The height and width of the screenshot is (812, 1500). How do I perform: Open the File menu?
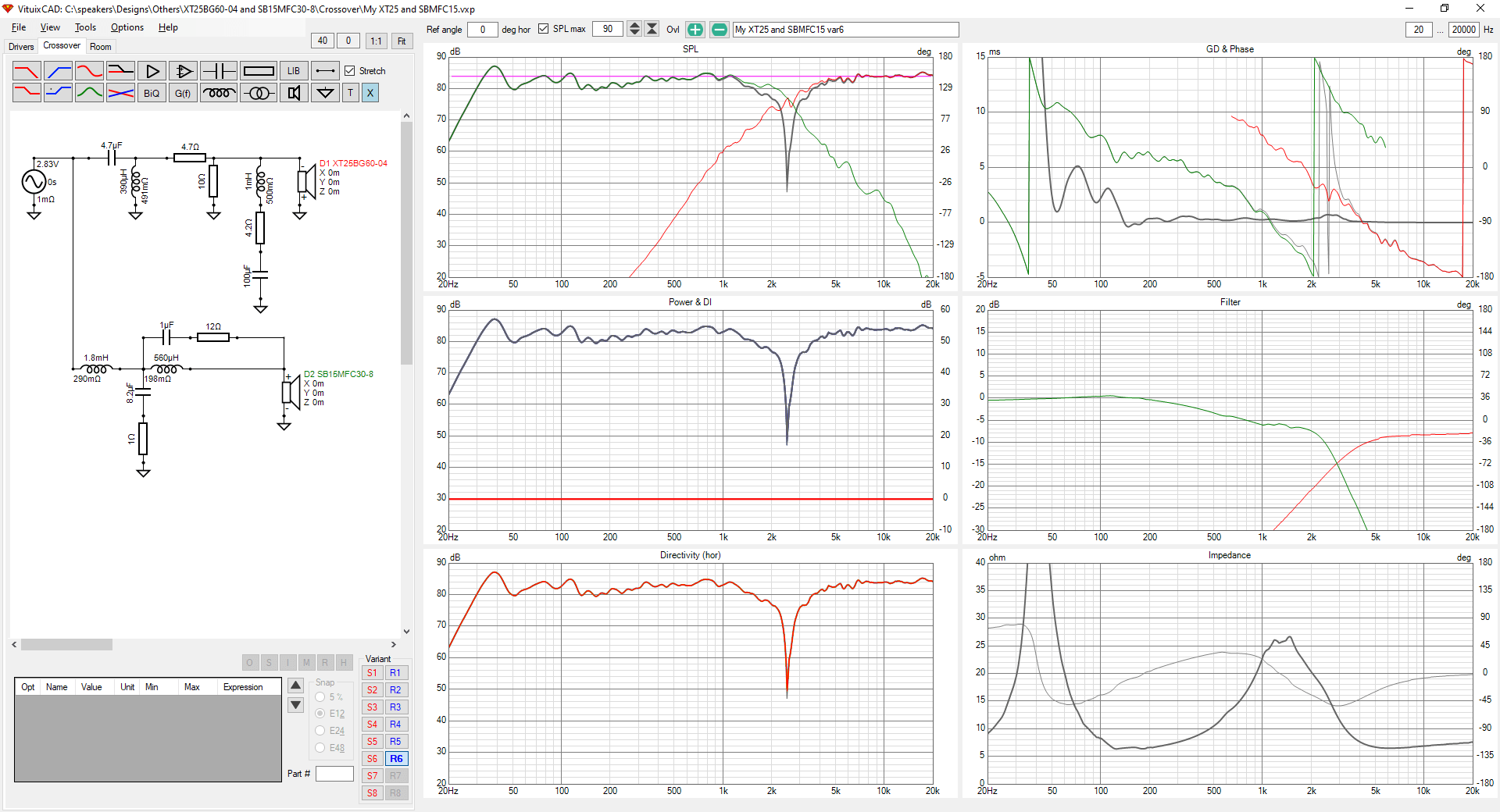pyautogui.click(x=19, y=27)
